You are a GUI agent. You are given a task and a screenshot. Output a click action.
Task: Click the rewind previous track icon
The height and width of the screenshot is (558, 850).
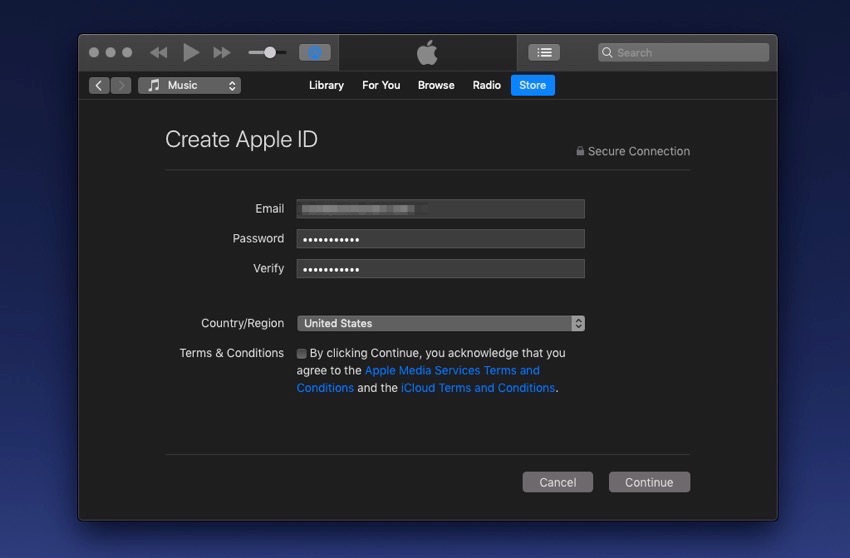pyautogui.click(x=158, y=53)
